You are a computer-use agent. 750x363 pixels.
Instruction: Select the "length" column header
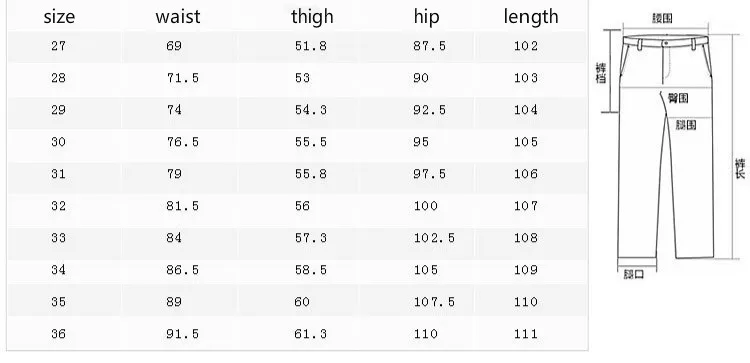[x=530, y=17]
